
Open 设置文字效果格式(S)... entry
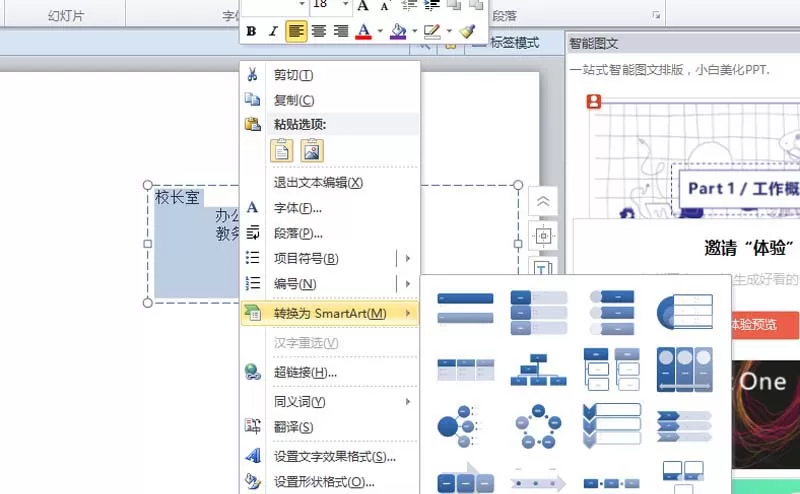(x=330, y=457)
